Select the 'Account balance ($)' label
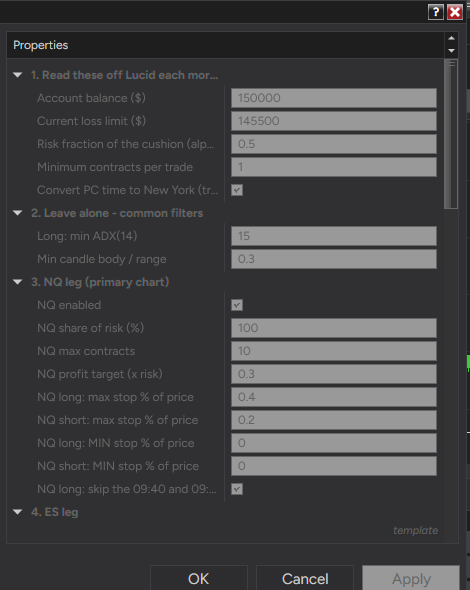 point(91,98)
